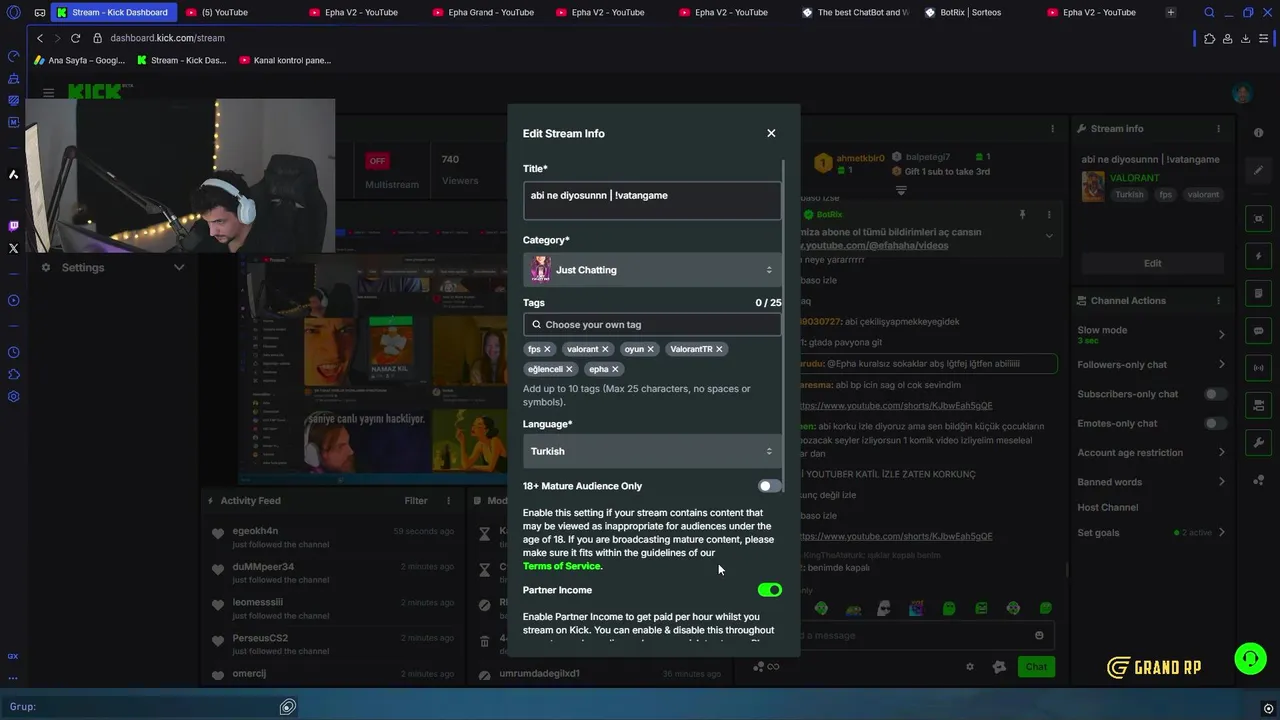Click the green headset support button
1280x720 pixels.
pyautogui.click(x=1250, y=658)
